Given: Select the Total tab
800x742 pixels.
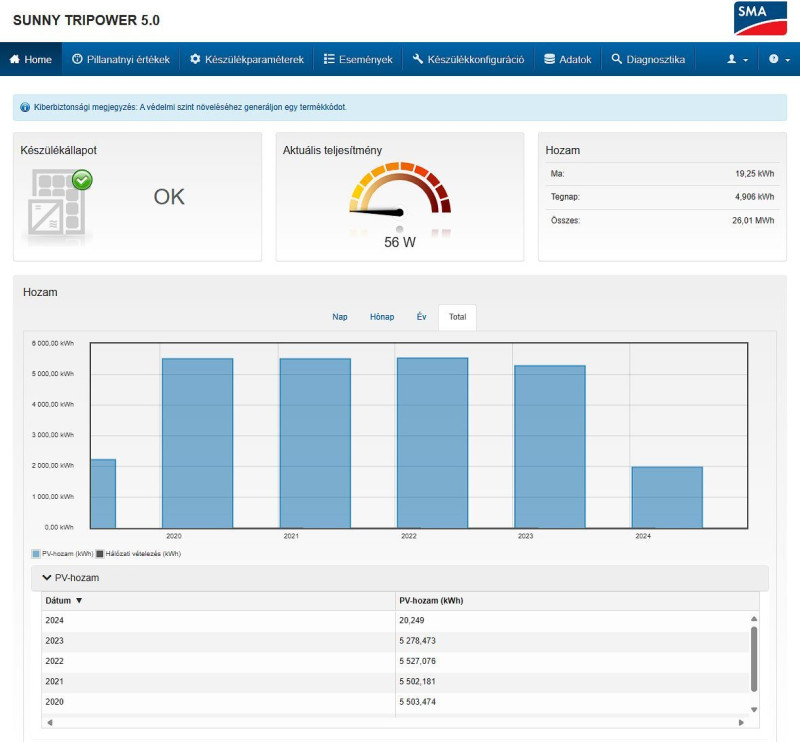Looking at the screenshot, I should 458,317.
